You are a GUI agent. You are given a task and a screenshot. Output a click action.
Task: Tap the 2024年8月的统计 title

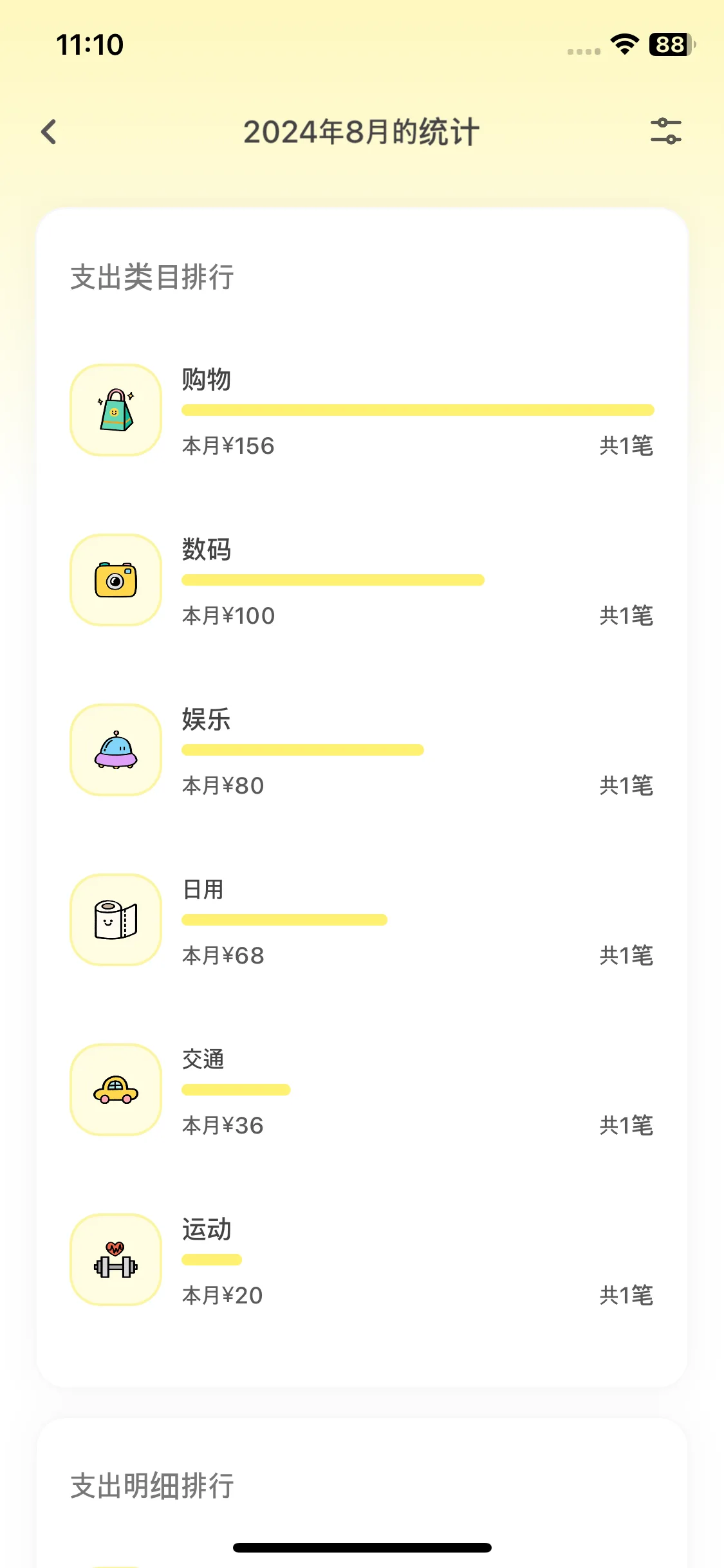click(361, 132)
